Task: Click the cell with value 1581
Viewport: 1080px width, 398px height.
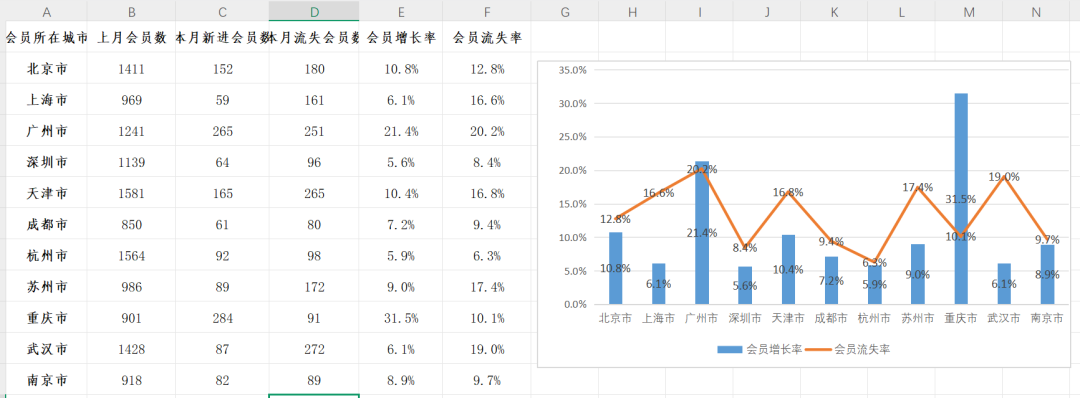Action: (x=132, y=193)
